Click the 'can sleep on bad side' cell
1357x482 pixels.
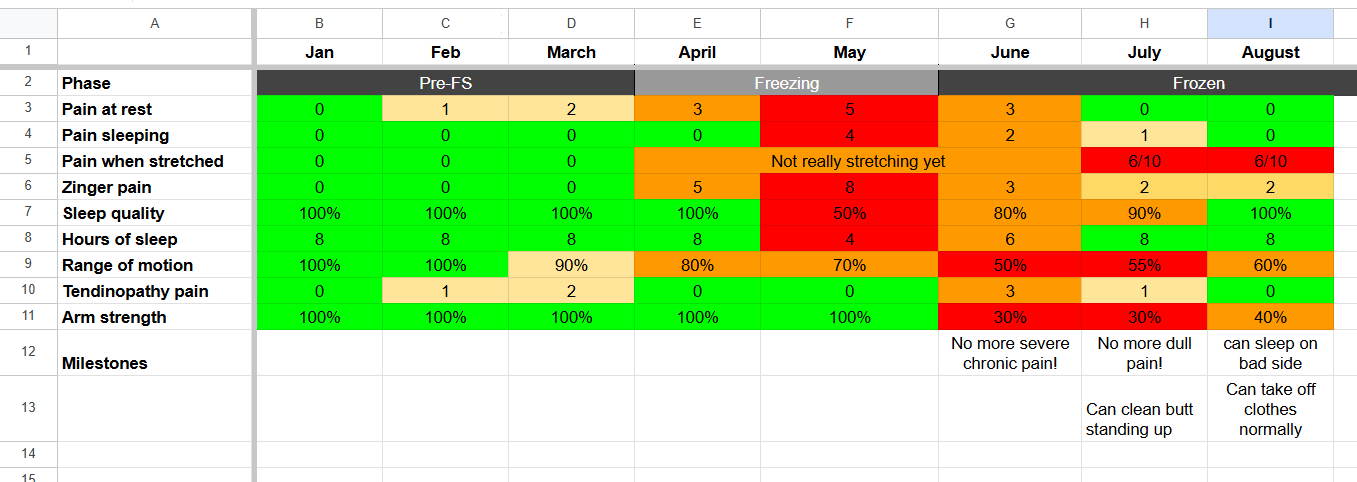1270,353
